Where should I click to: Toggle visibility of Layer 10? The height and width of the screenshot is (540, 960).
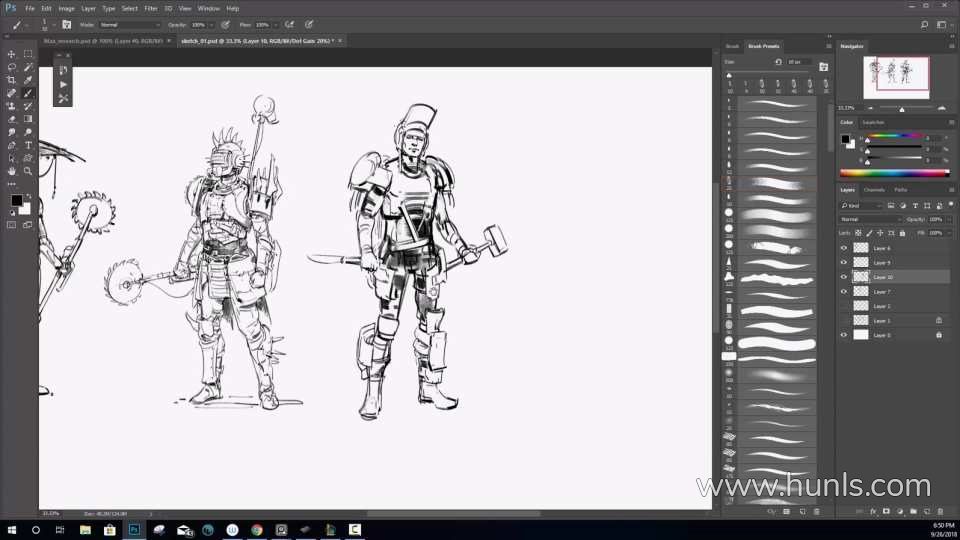click(843, 277)
